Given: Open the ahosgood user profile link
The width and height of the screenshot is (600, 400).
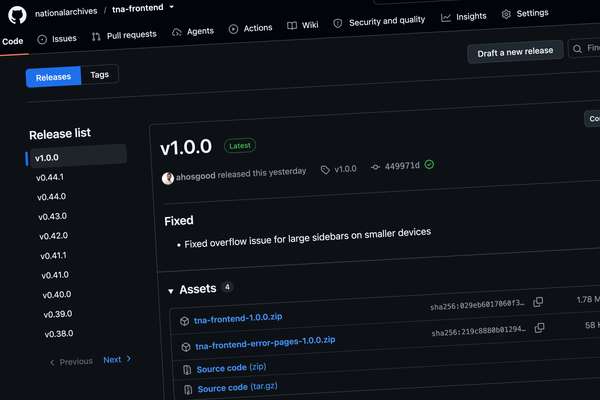Looking at the screenshot, I should pos(196,176).
